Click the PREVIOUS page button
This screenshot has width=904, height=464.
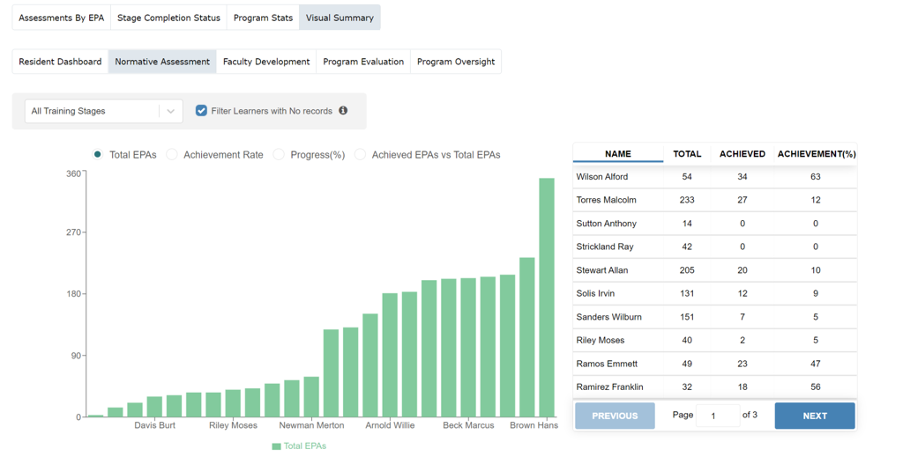coord(614,416)
